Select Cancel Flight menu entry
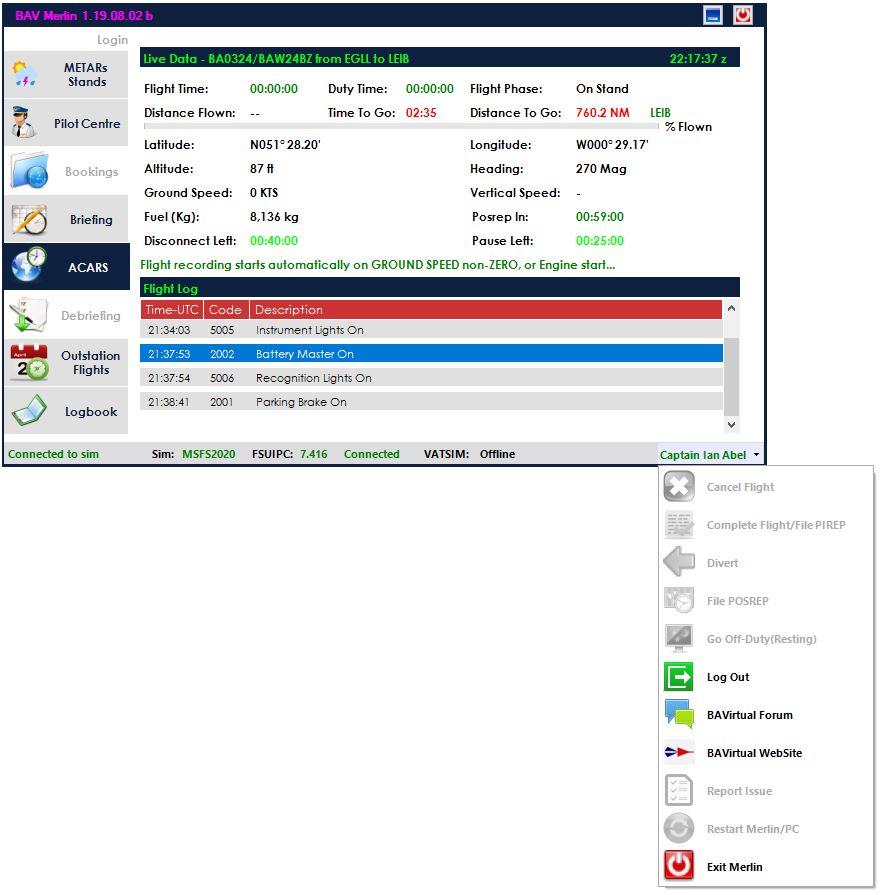Screen dimensions: 881x895 (766, 486)
